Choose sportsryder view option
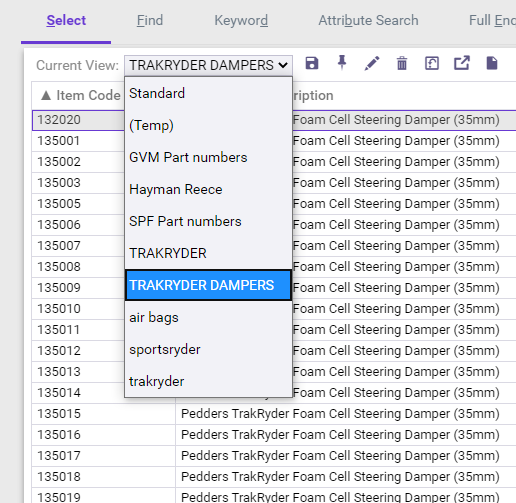The width and height of the screenshot is (516, 503). (x=208, y=349)
